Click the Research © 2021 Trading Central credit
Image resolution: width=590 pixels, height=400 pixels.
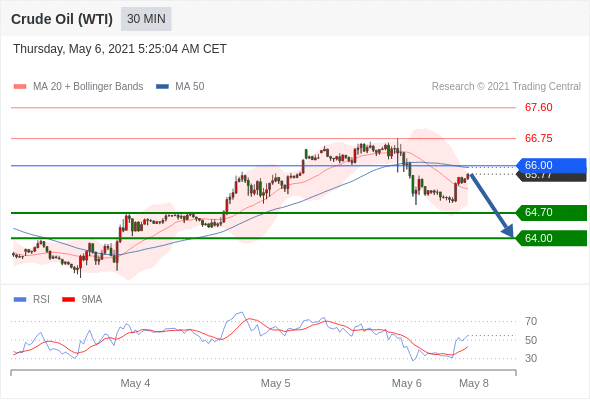point(506,87)
